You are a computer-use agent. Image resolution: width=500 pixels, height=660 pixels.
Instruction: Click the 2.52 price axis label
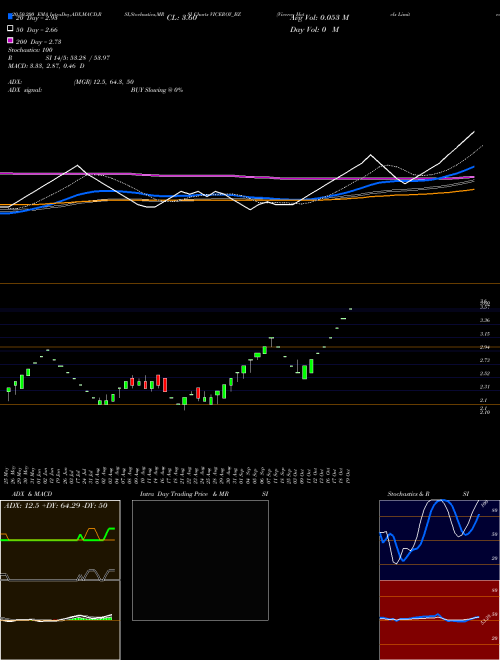tap(485, 373)
